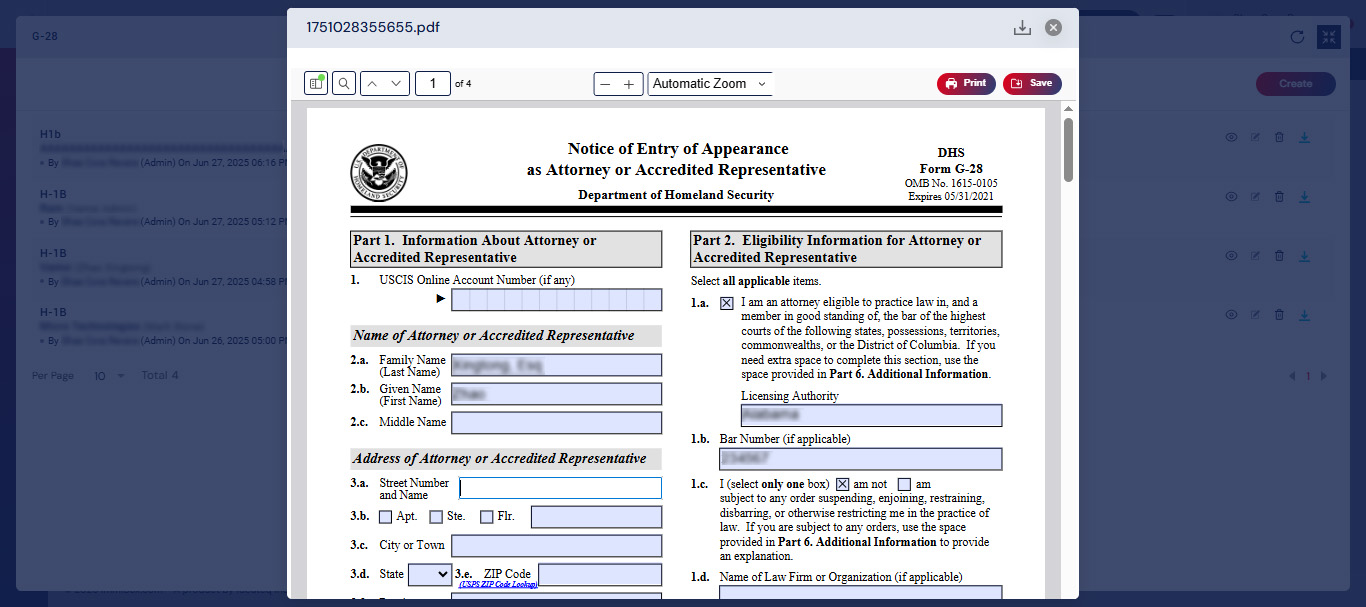Image resolution: width=1366 pixels, height=607 pixels.
Task: Download the PDF from viewer header
Action: (1022, 28)
